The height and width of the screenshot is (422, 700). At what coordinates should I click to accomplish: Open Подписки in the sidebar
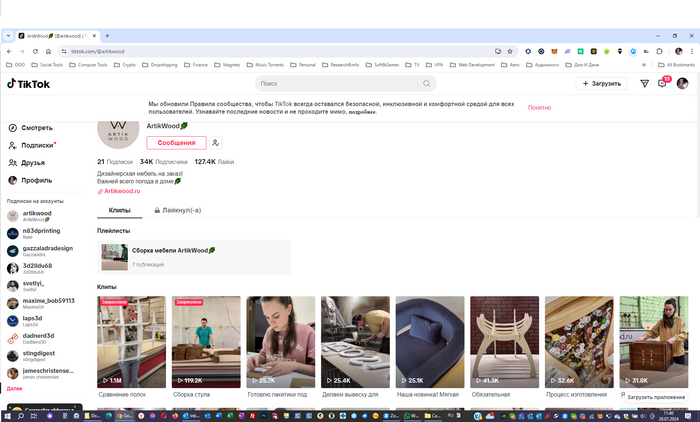point(32,145)
